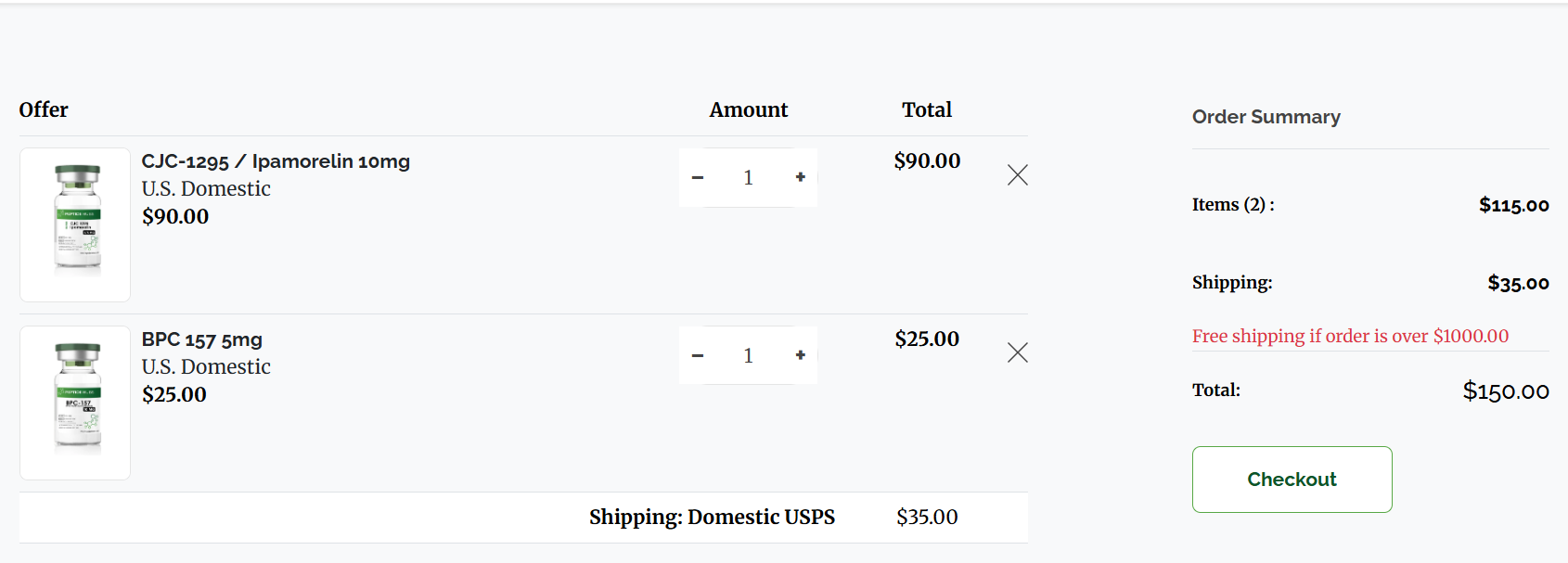The width and height of the screenshot is (1568, 563).
Task: Click the $35.00 shipping amount in Order Summary
Action: point(1518,283)
